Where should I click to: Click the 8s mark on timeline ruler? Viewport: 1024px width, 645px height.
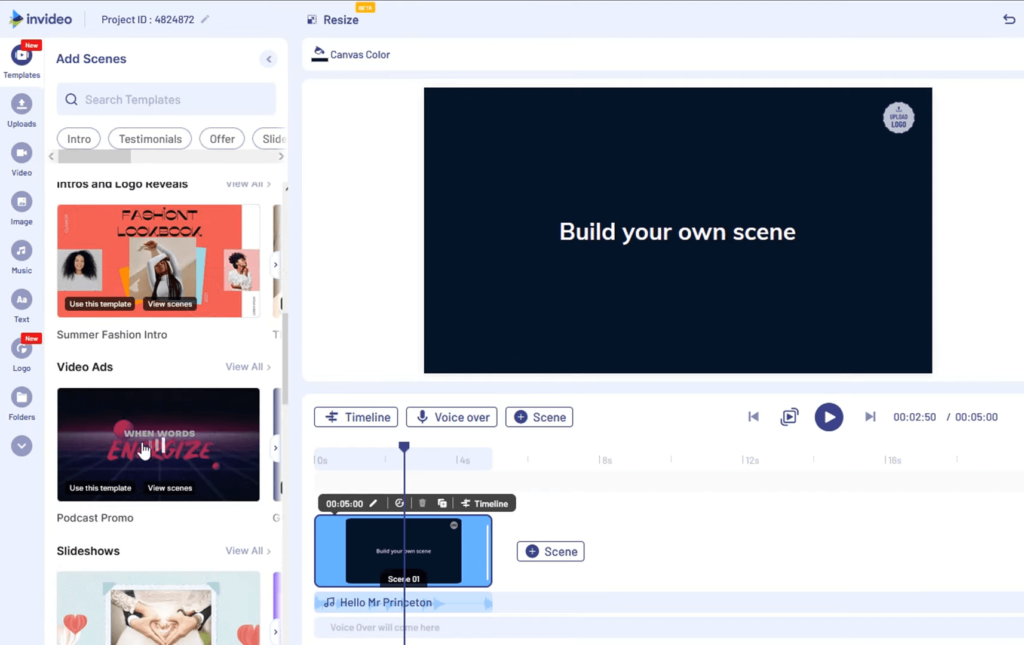coord(605,460)
